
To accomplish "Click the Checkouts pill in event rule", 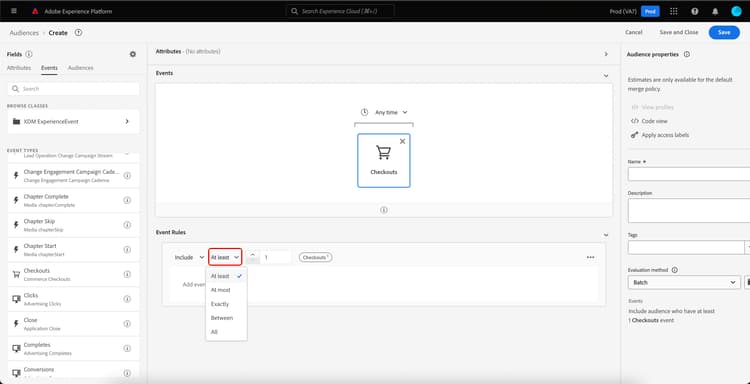I will pos(315,257).
